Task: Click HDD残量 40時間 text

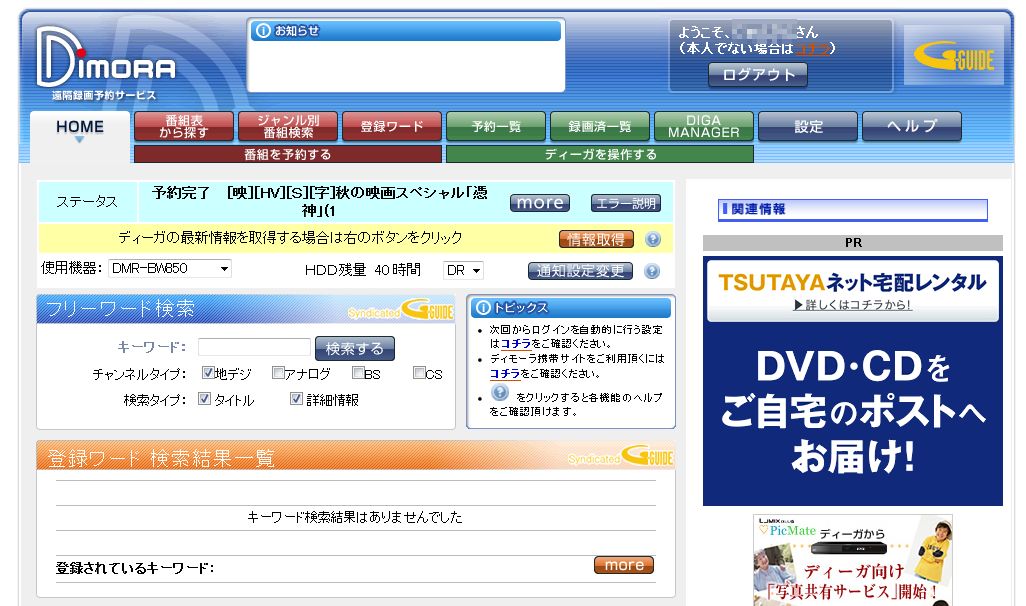Action: 363,270
